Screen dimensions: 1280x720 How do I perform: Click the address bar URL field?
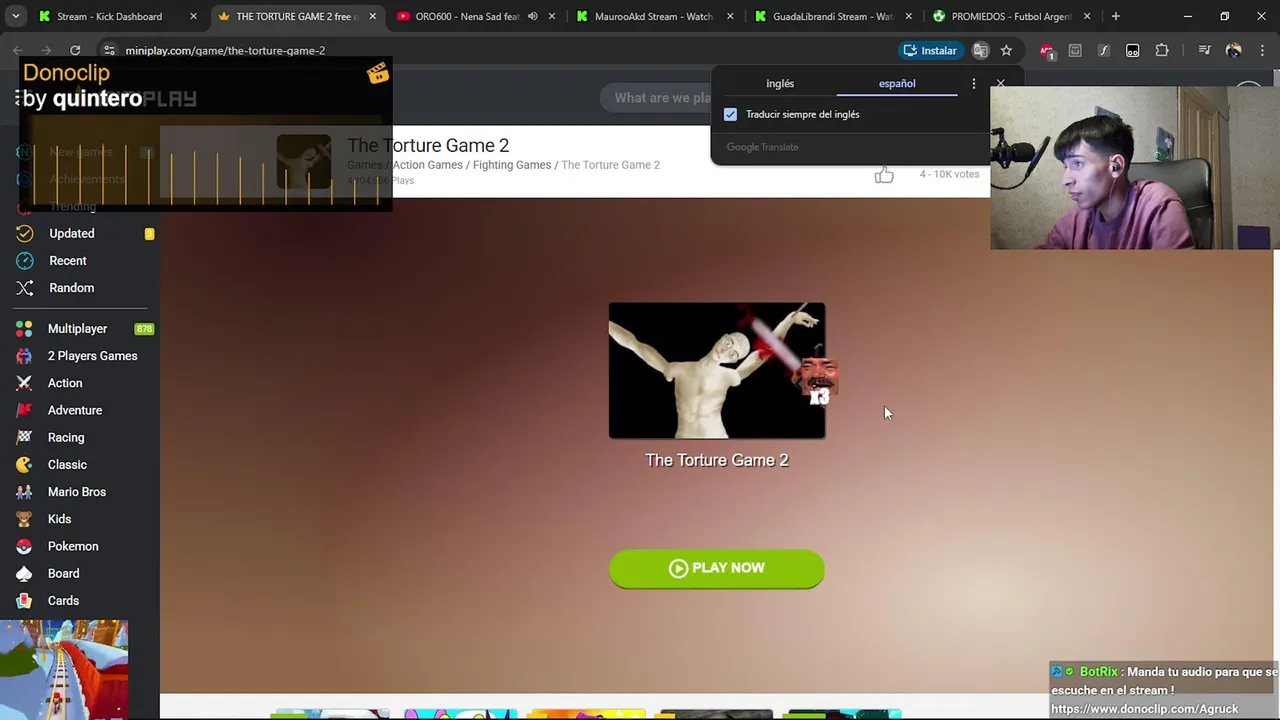coord(500,50)
